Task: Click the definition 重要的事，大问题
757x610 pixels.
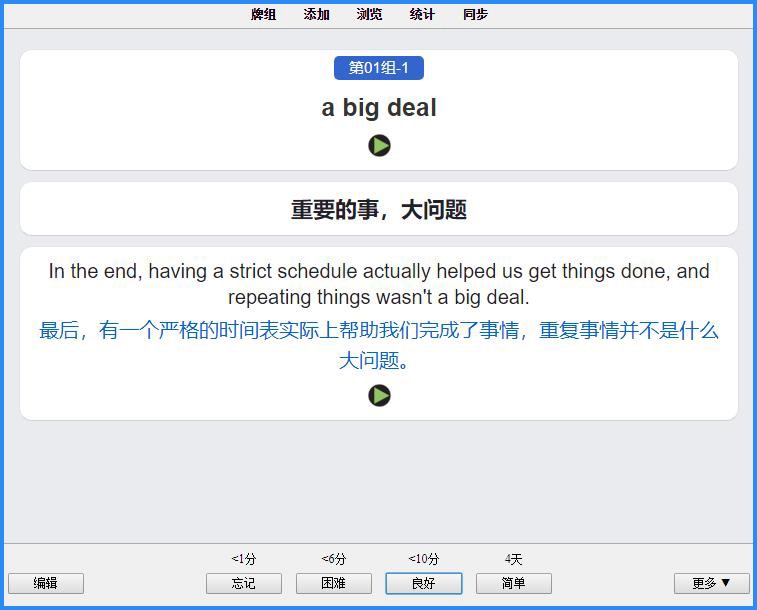Action: 379,210
